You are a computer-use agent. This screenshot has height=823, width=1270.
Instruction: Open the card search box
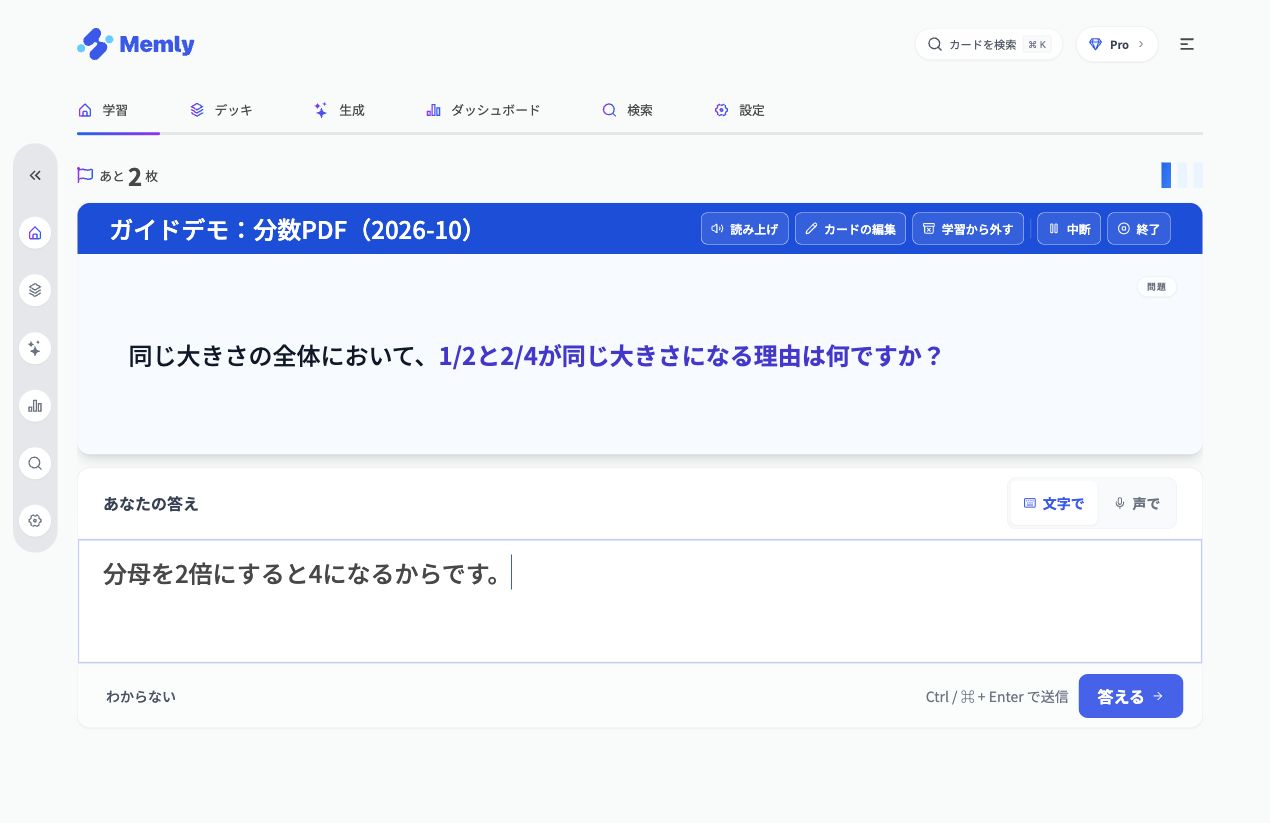point(989,44)
